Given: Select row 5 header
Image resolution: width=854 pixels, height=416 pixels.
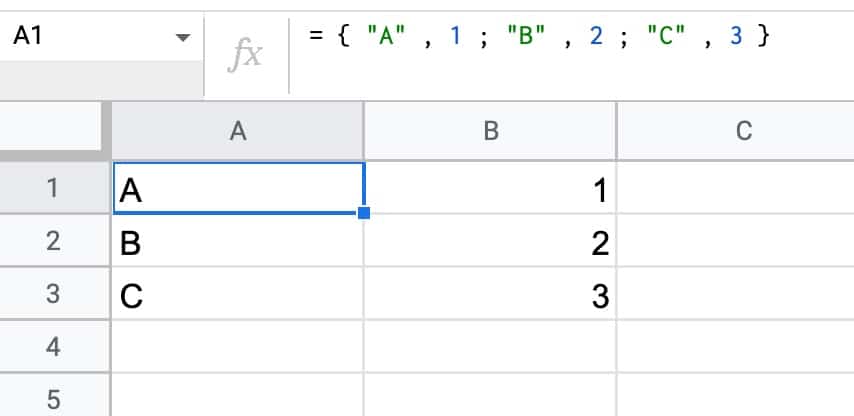Looking at the screenshot, I should coord(53,395).
